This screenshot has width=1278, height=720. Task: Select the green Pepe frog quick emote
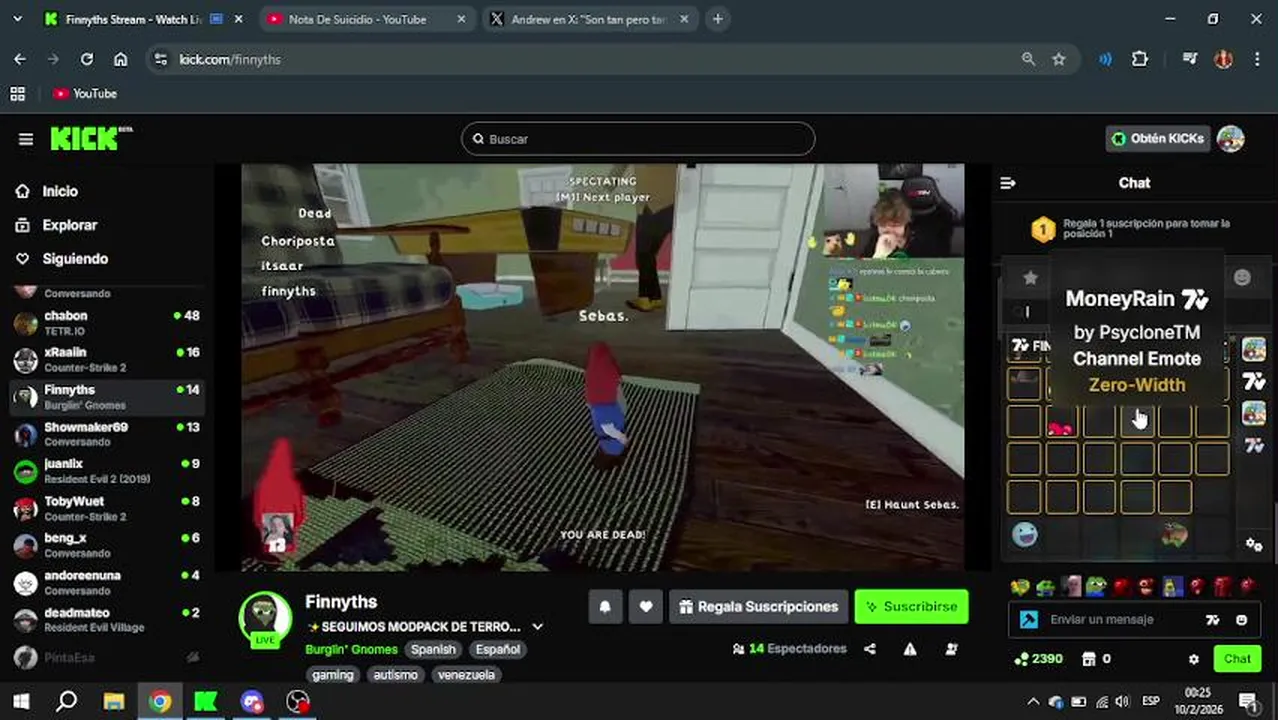(1096, 587)
